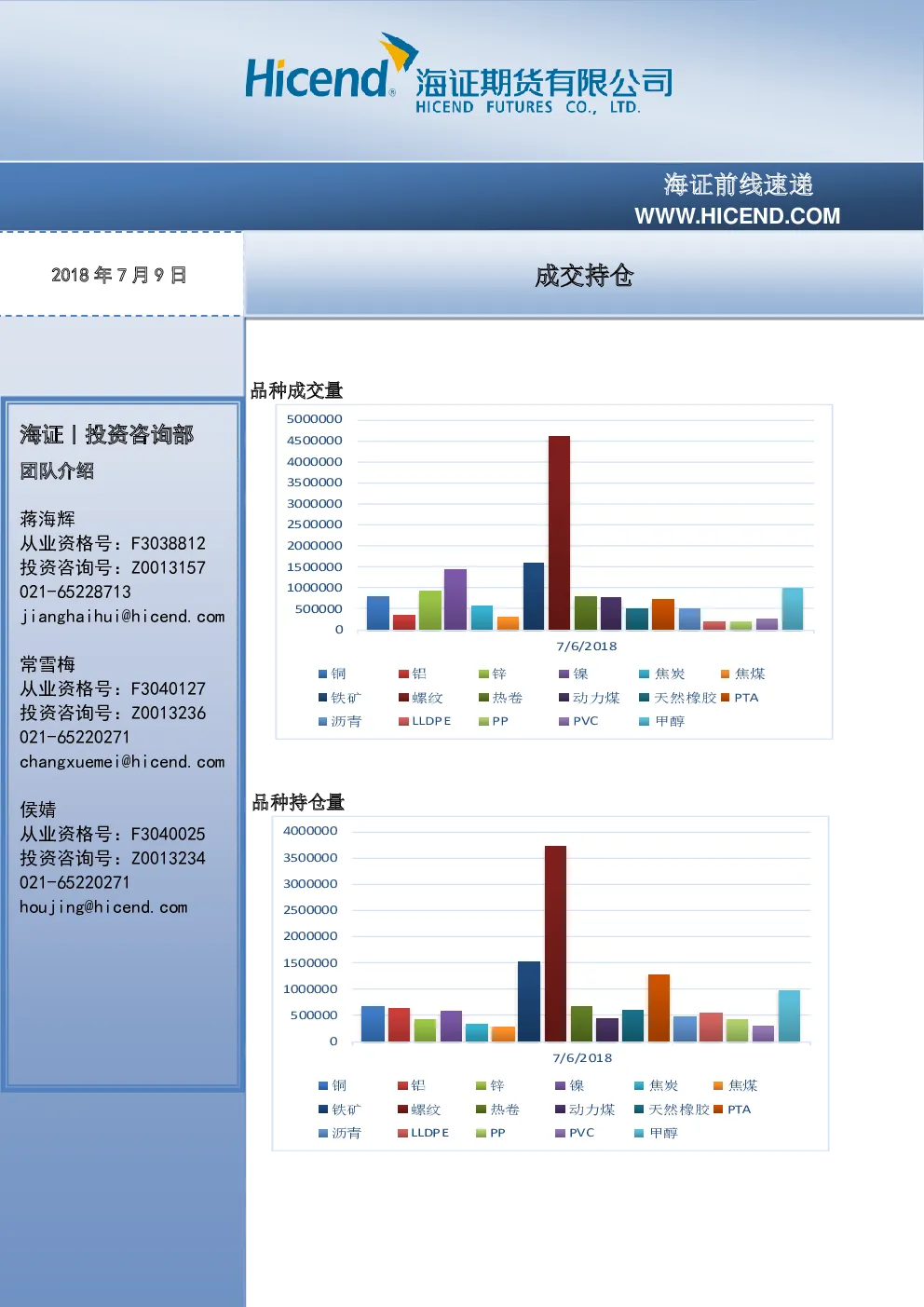Select the 海证 | 投资咨询部 sidebar heading

[107, 435]
